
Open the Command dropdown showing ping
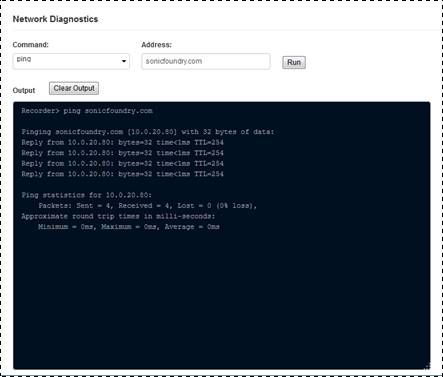(x=71, y=61)
